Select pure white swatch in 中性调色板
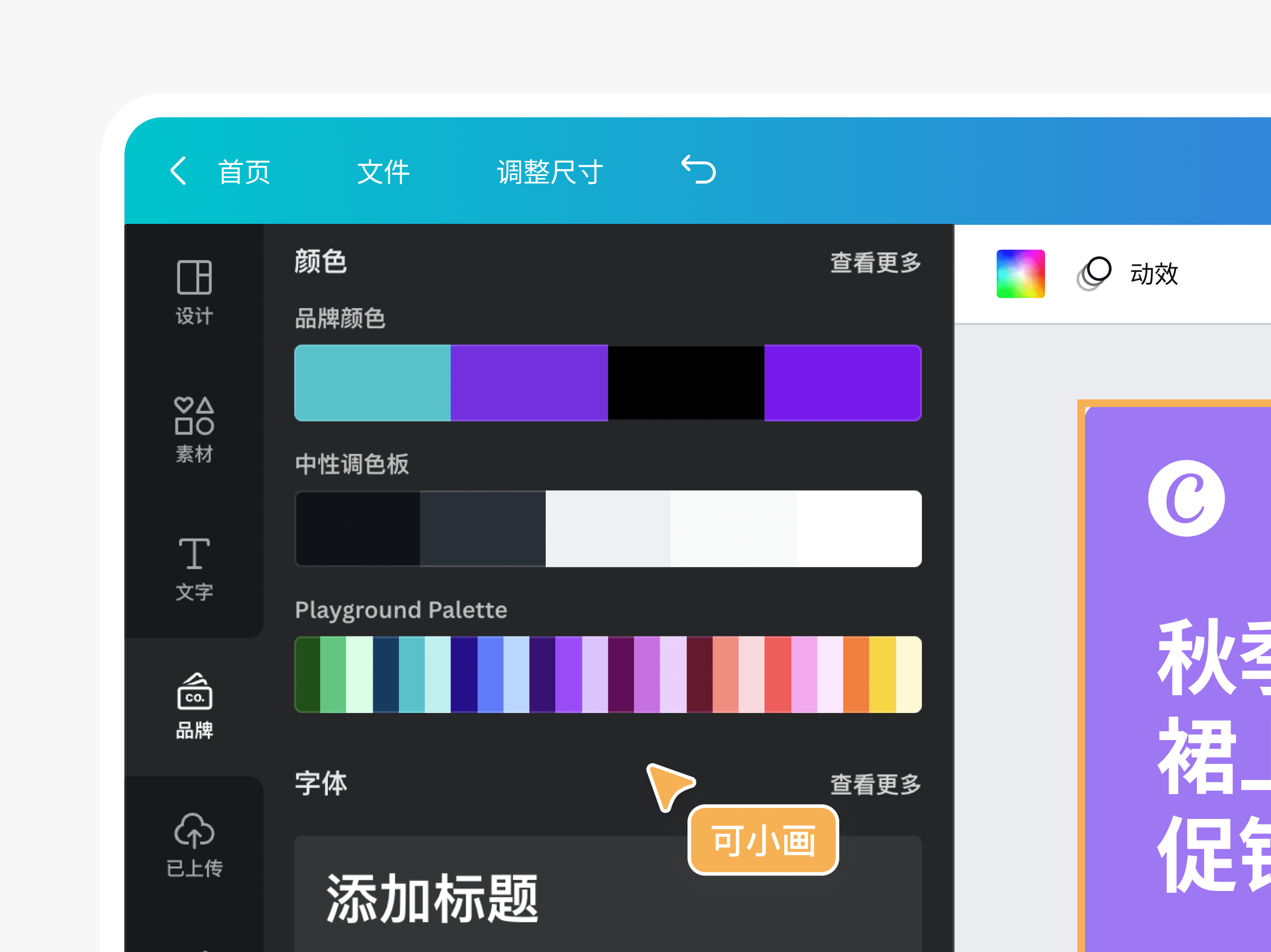 click(859, 528)
